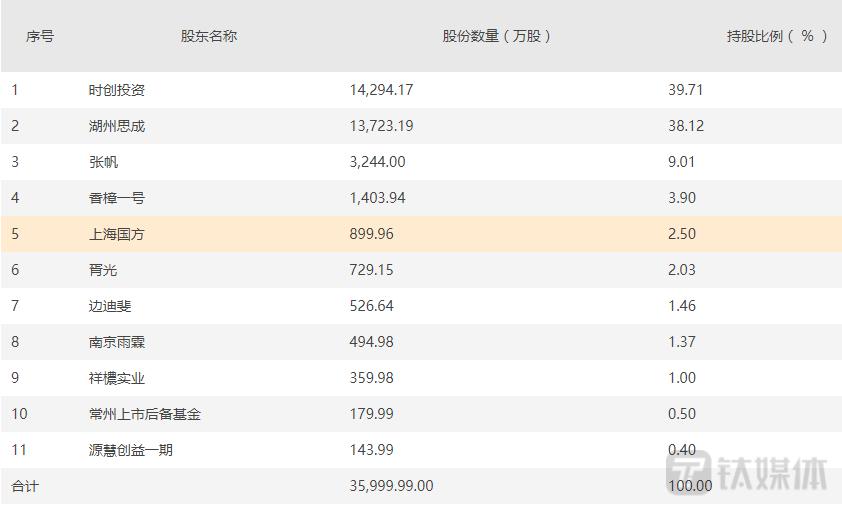Select the 胥光 shareholder cell
Image resolution: width=842 pixels, height=511 pixels.
point(103,270)
